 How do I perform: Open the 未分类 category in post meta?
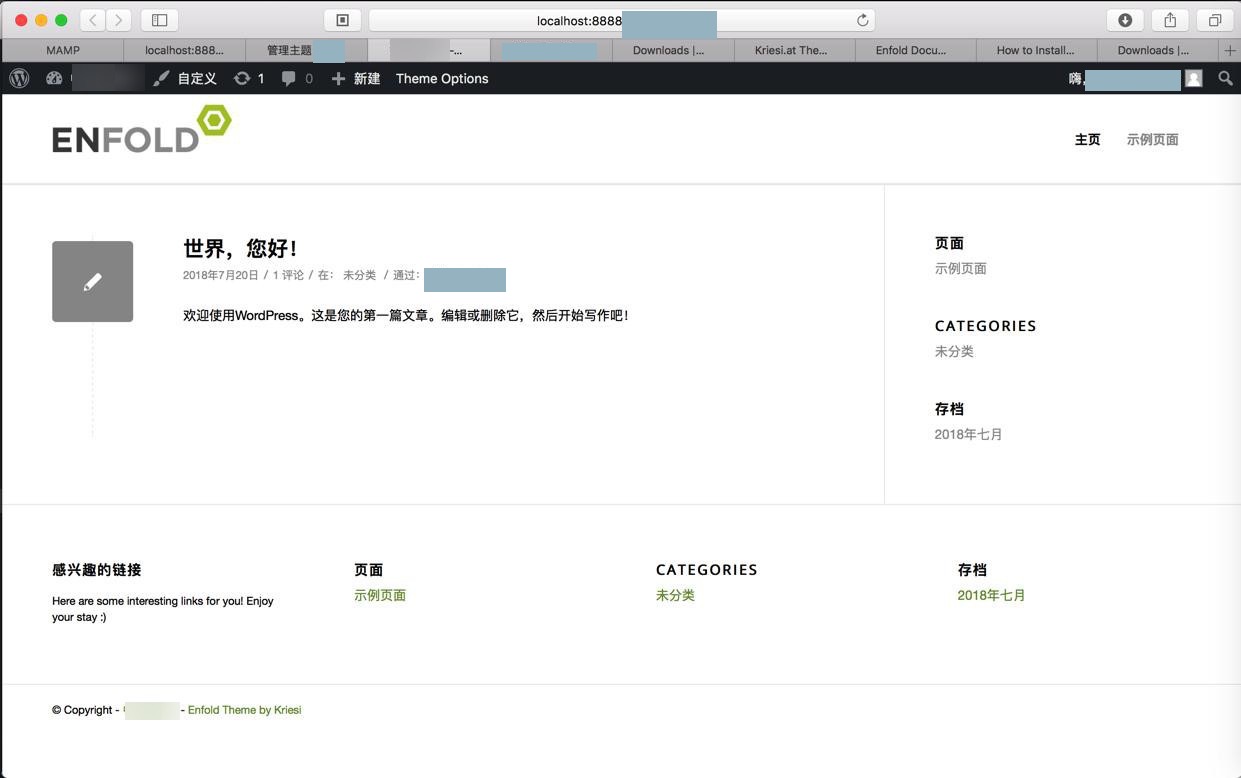tap(359, 275)
